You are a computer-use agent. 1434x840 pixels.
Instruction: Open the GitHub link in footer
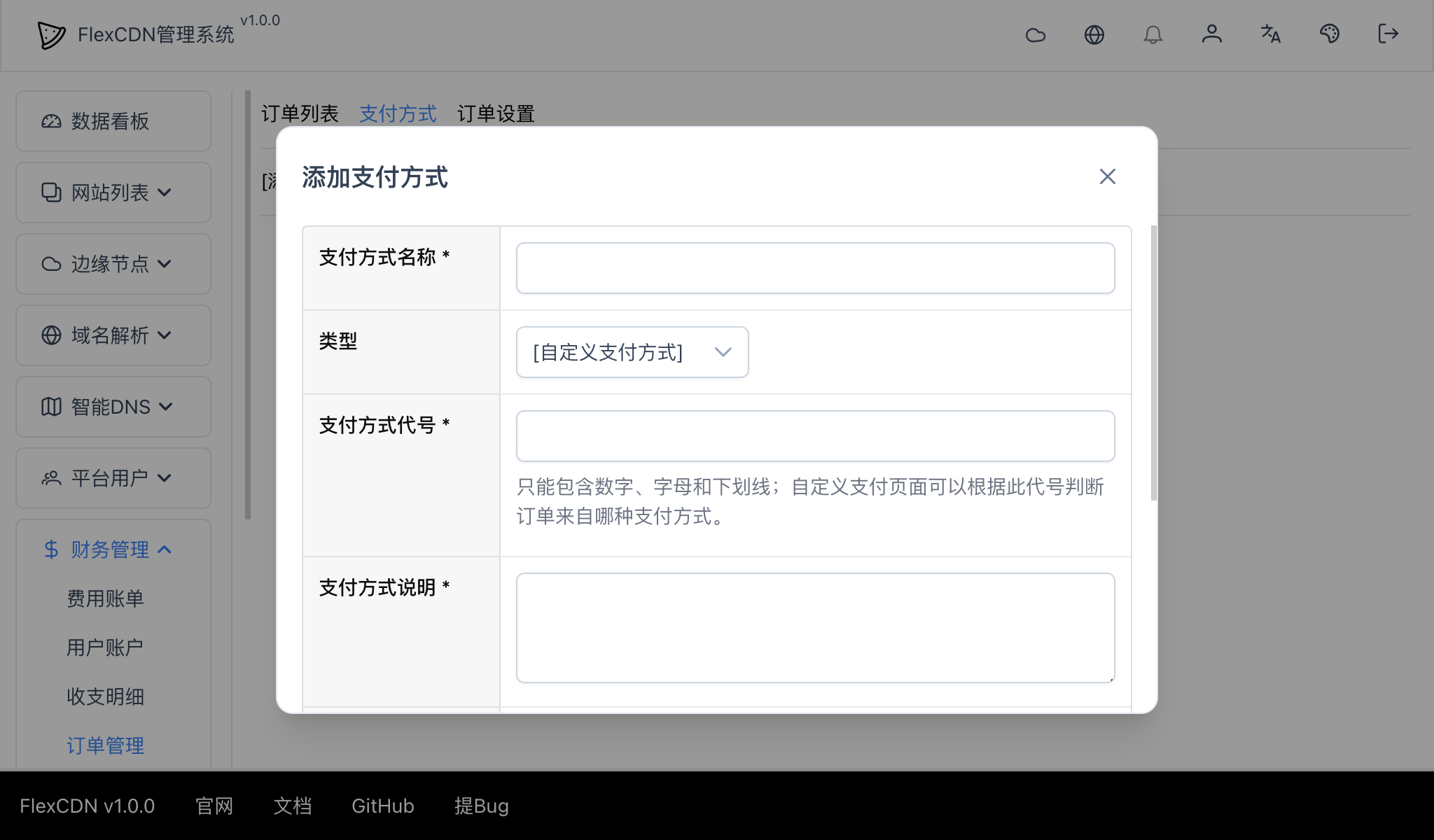point(382,806)
